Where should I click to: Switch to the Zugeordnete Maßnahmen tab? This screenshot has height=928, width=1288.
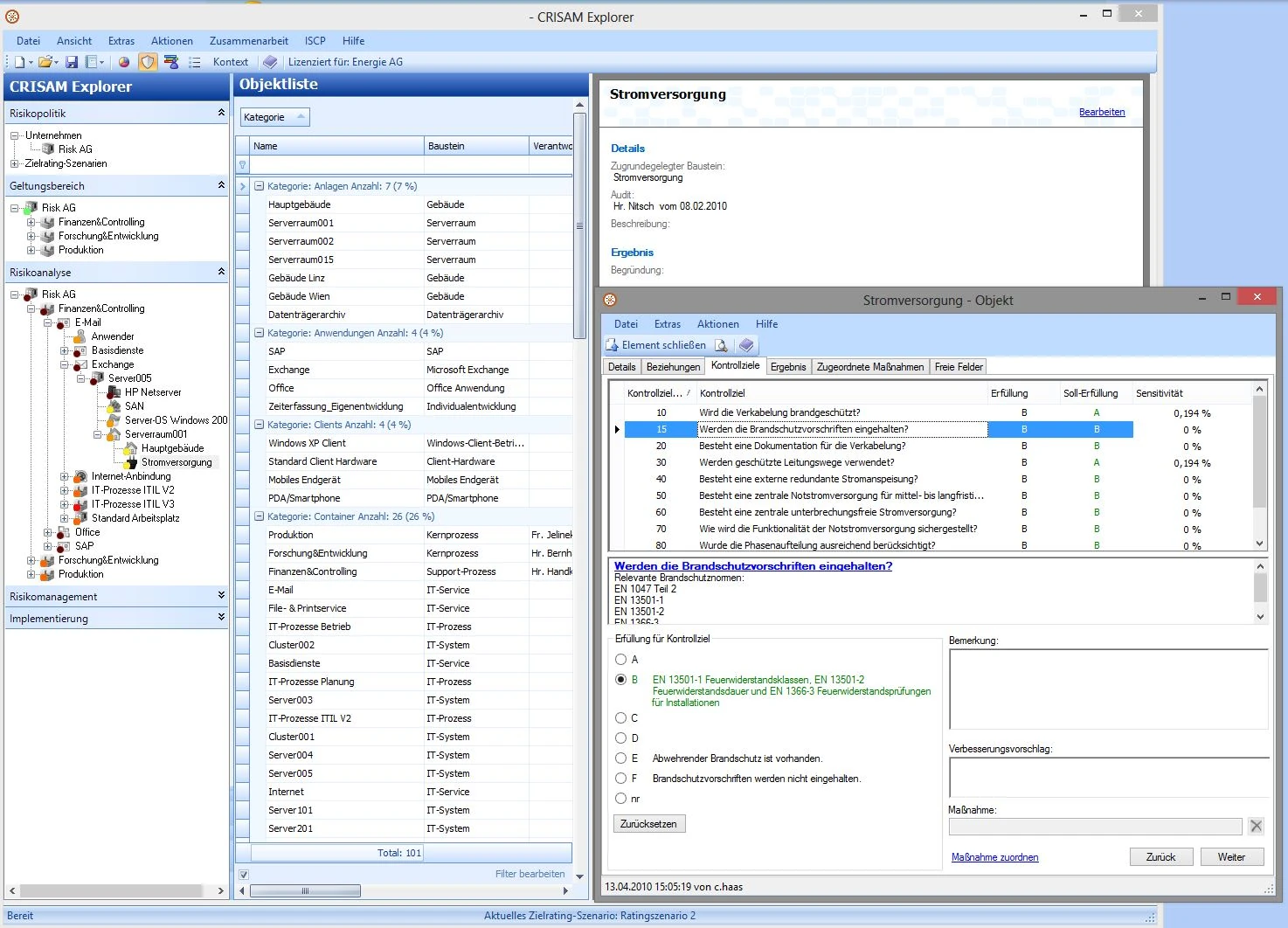pyautogui.click(x=869, y=367)
